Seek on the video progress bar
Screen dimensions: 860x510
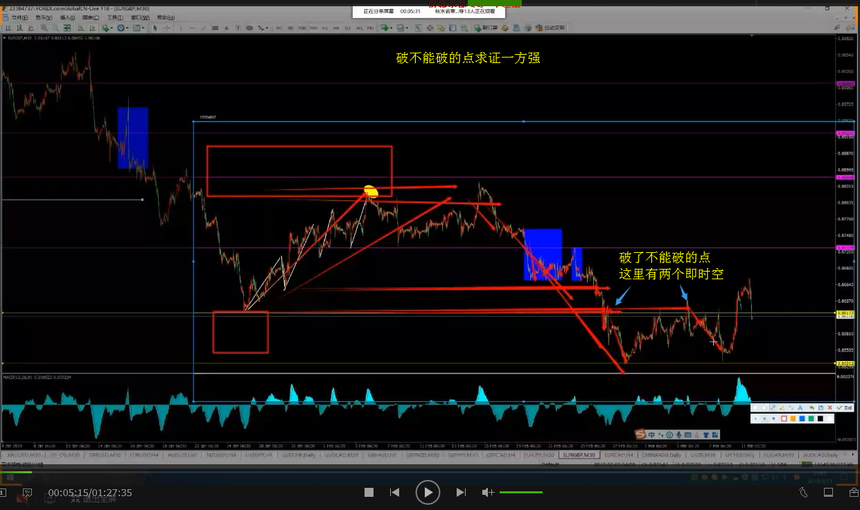click(430, 472)
